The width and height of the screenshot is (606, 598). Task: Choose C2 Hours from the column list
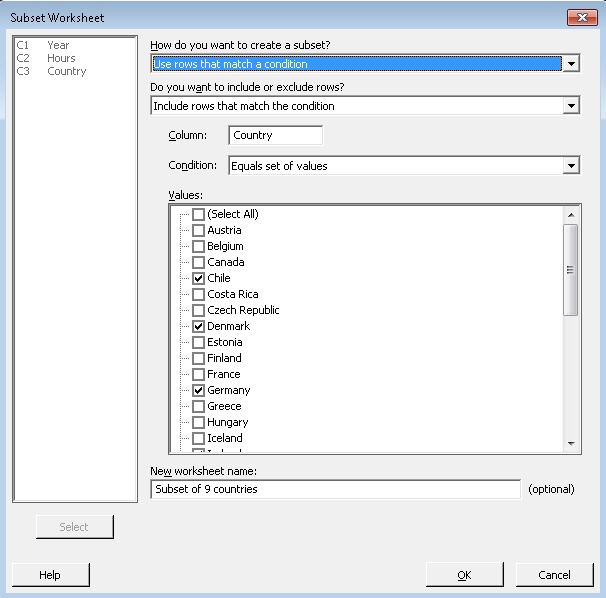point(60,58)
